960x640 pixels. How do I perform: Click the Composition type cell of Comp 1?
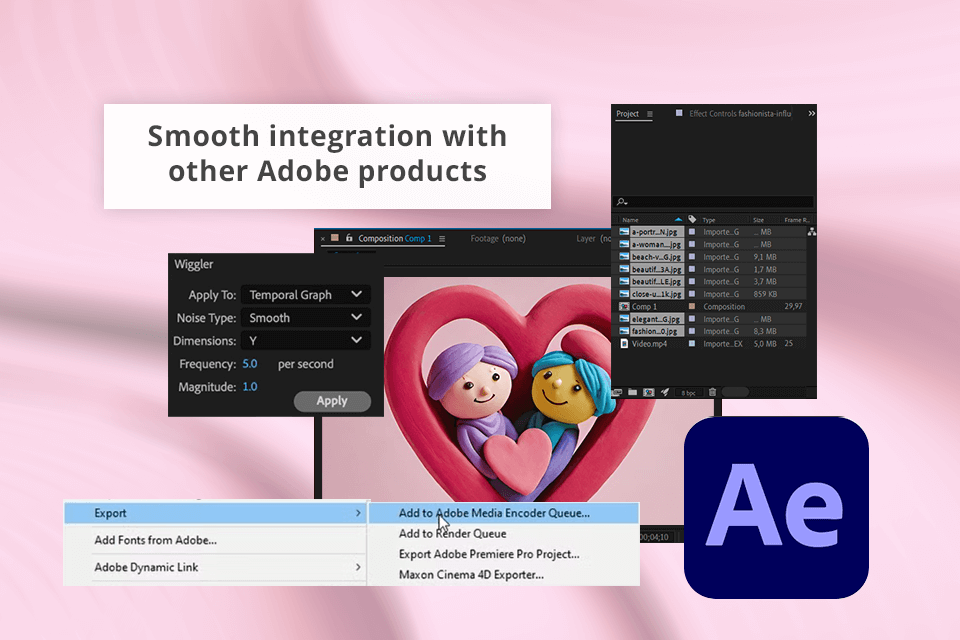coord(724,306)
